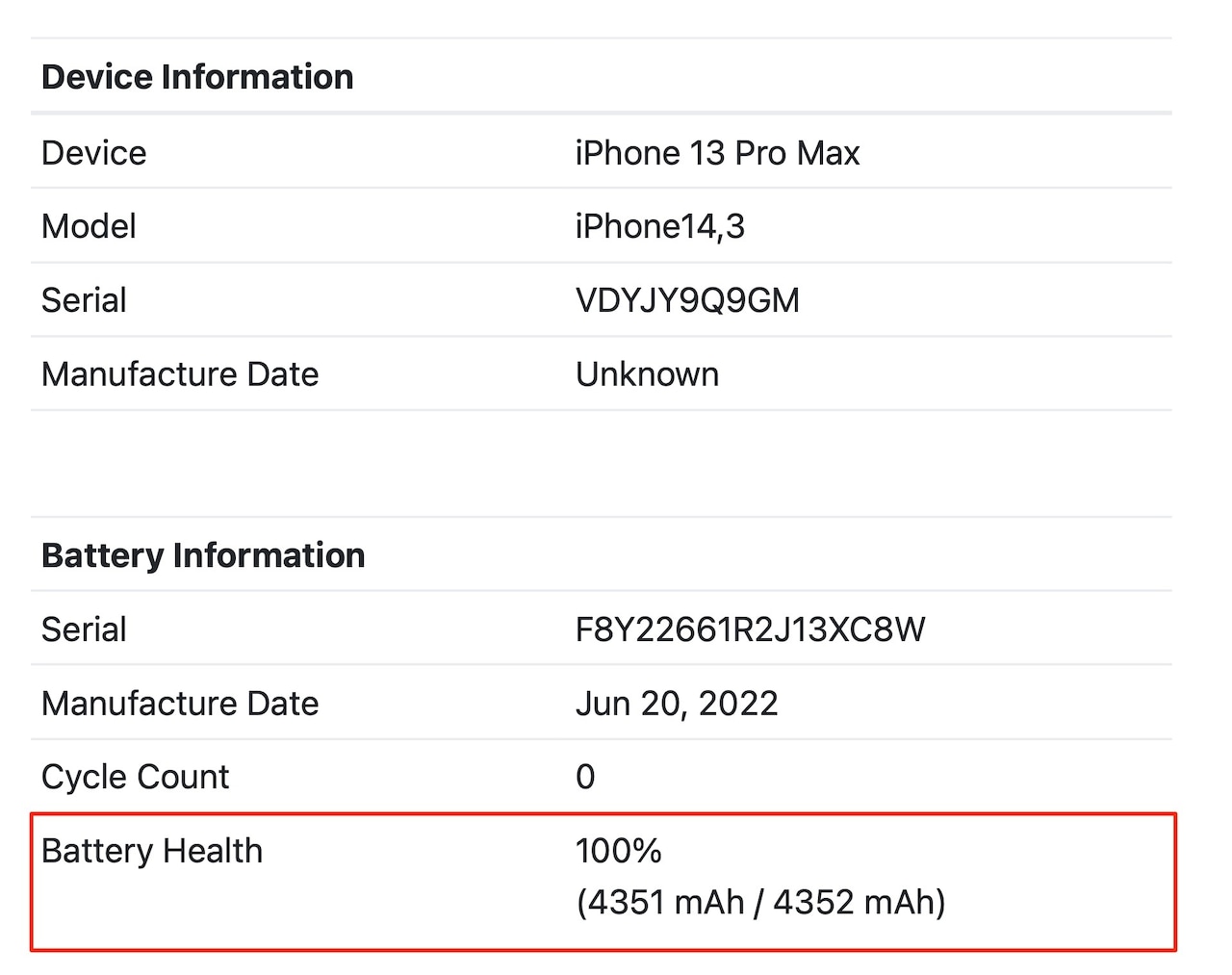Click the 4351 mAh / 4352 mAh capacity text
Image resolution: width=1232 pixels, height=975 pixels.
[761, 902]
